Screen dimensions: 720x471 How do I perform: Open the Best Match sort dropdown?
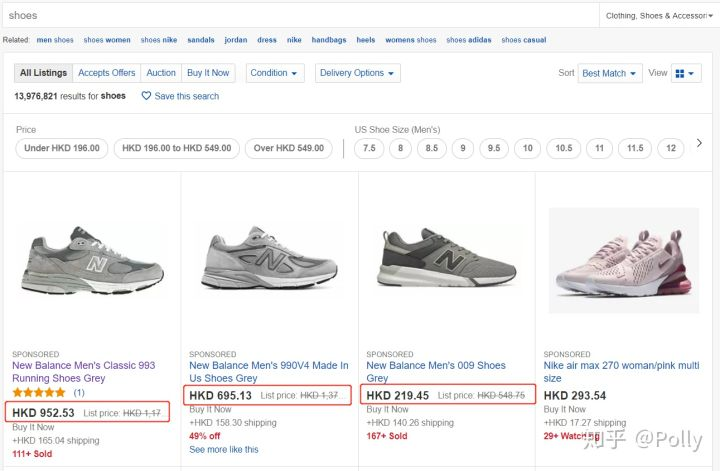(610, 73)
